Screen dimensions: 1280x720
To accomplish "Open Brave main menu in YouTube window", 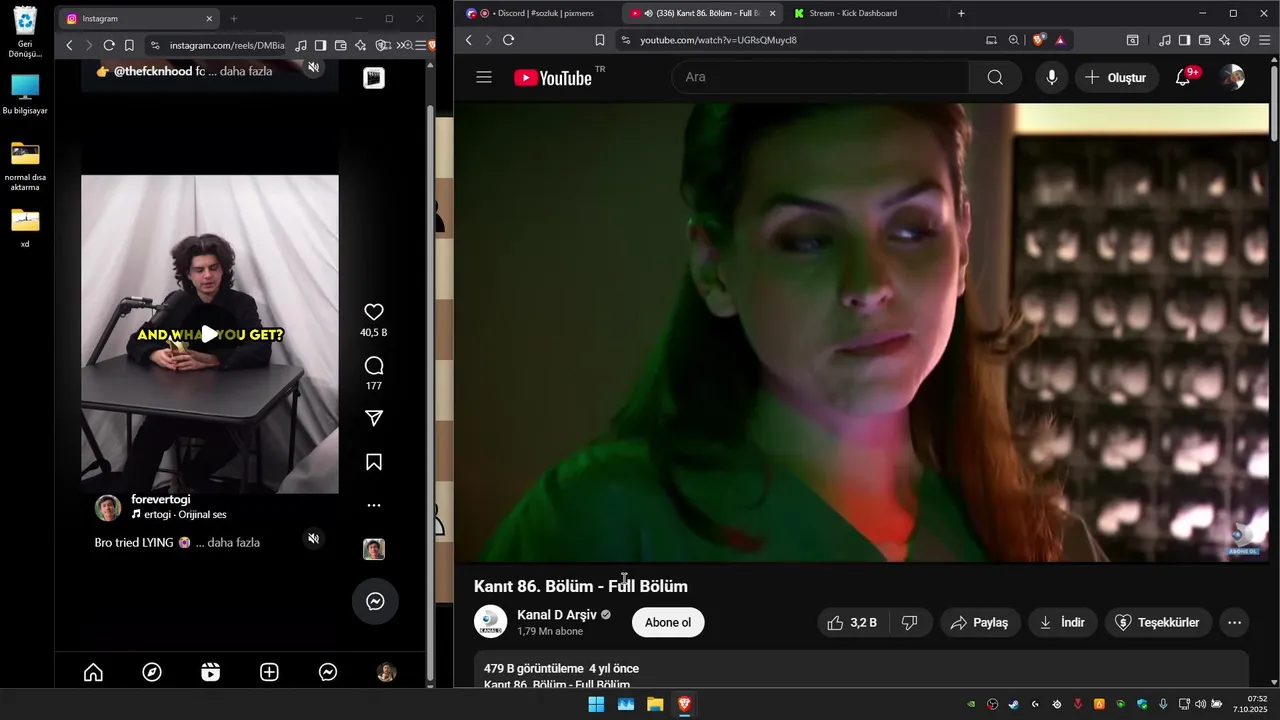I will tap(1264, 40).
